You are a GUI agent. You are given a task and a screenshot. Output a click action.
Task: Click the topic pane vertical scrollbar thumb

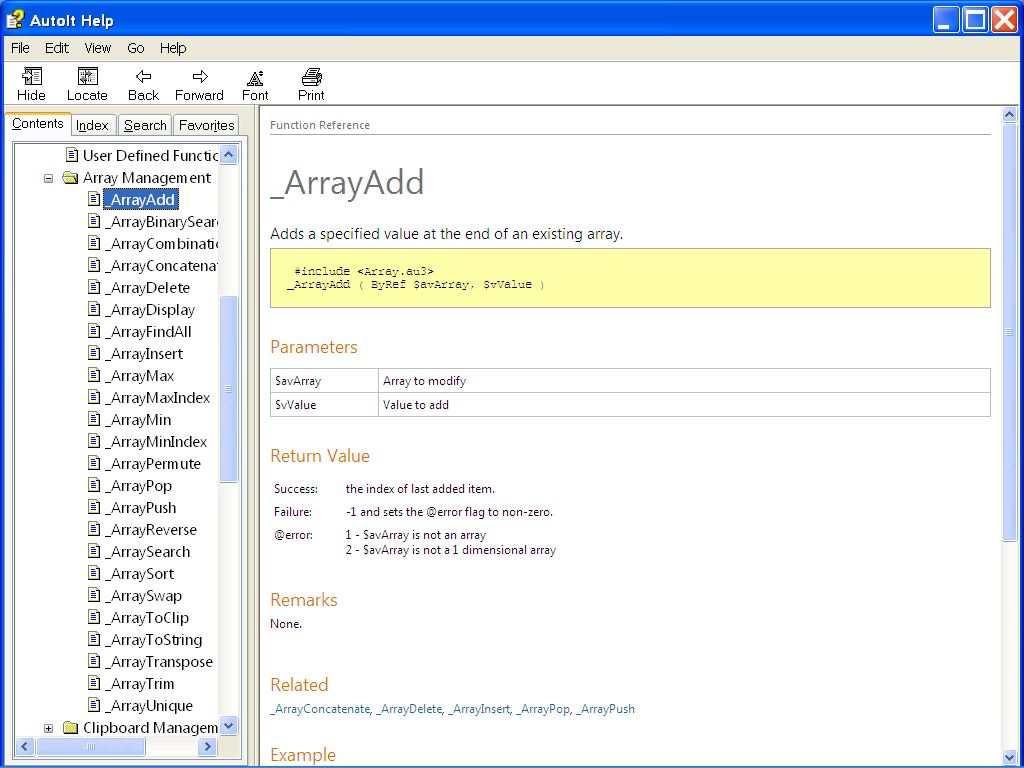click(1009, 332)
